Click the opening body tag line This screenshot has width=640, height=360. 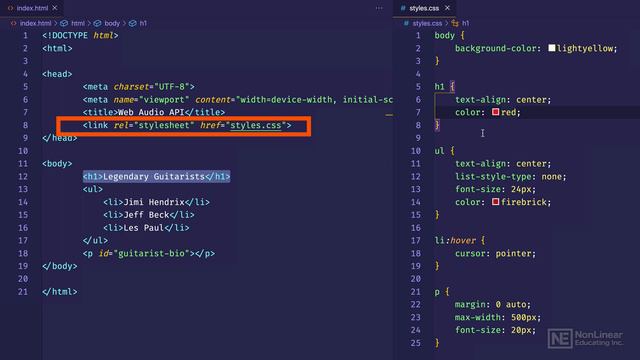click(x=57, y=164)
